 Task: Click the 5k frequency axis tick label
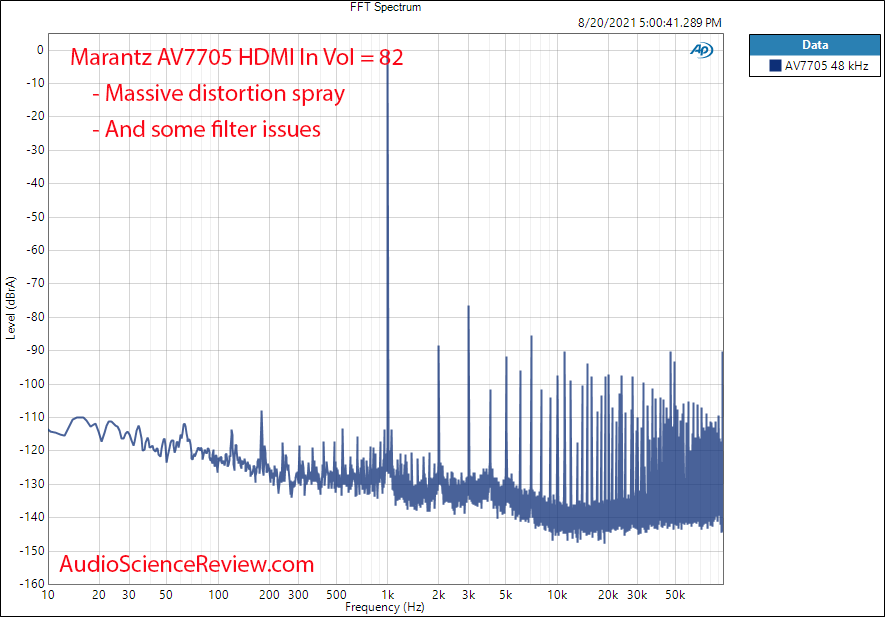(506, 594)
